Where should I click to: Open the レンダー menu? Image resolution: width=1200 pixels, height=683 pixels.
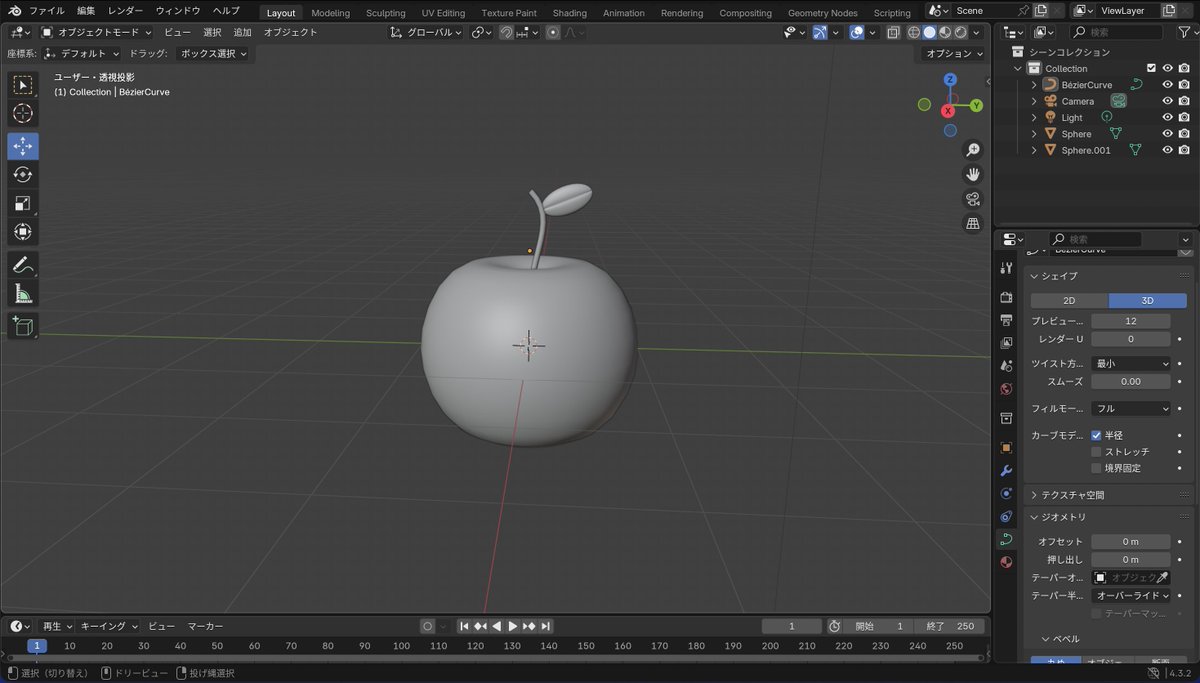point(125,11)
